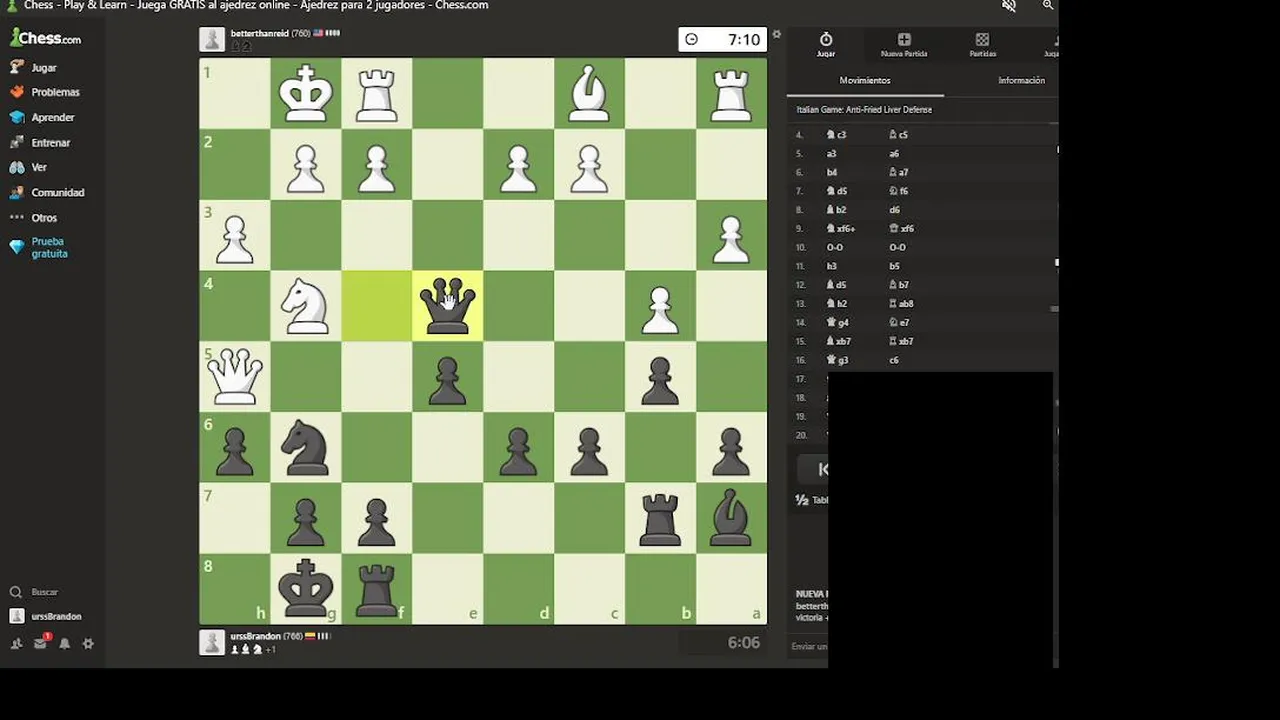Switch to the Información tab

pyautogui.click(x=1021, y=80)
